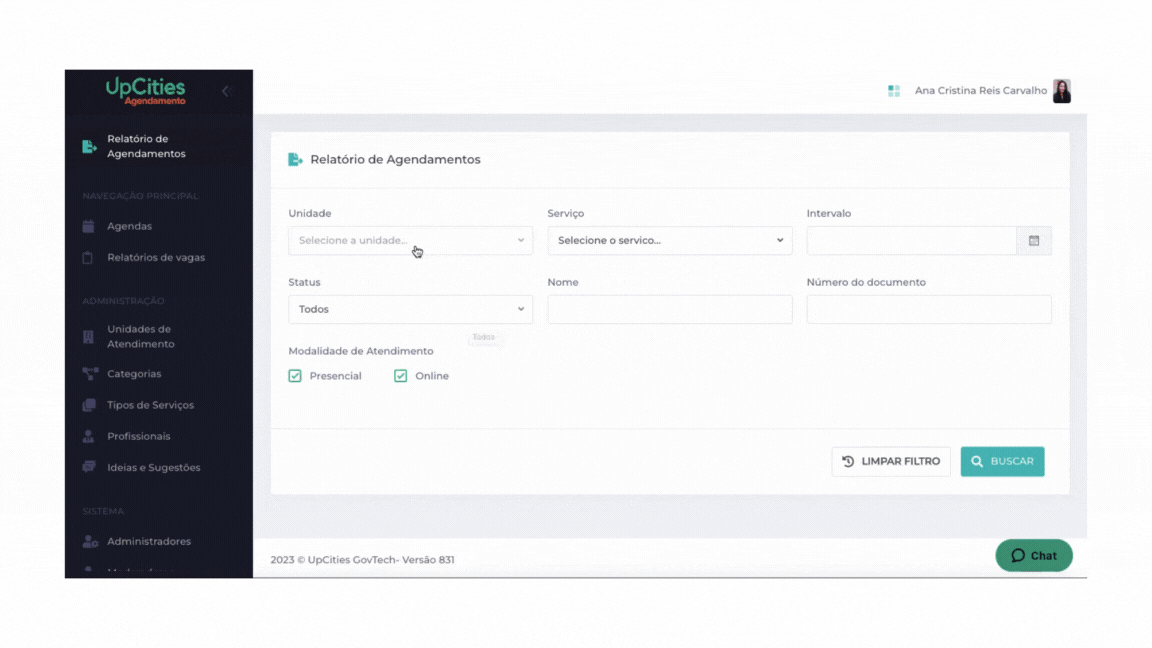This screenshot has width=1152, height=648.
Task: Click the user name Ana Cristina Reis Carvalho
Action: (x=980, y=91)
